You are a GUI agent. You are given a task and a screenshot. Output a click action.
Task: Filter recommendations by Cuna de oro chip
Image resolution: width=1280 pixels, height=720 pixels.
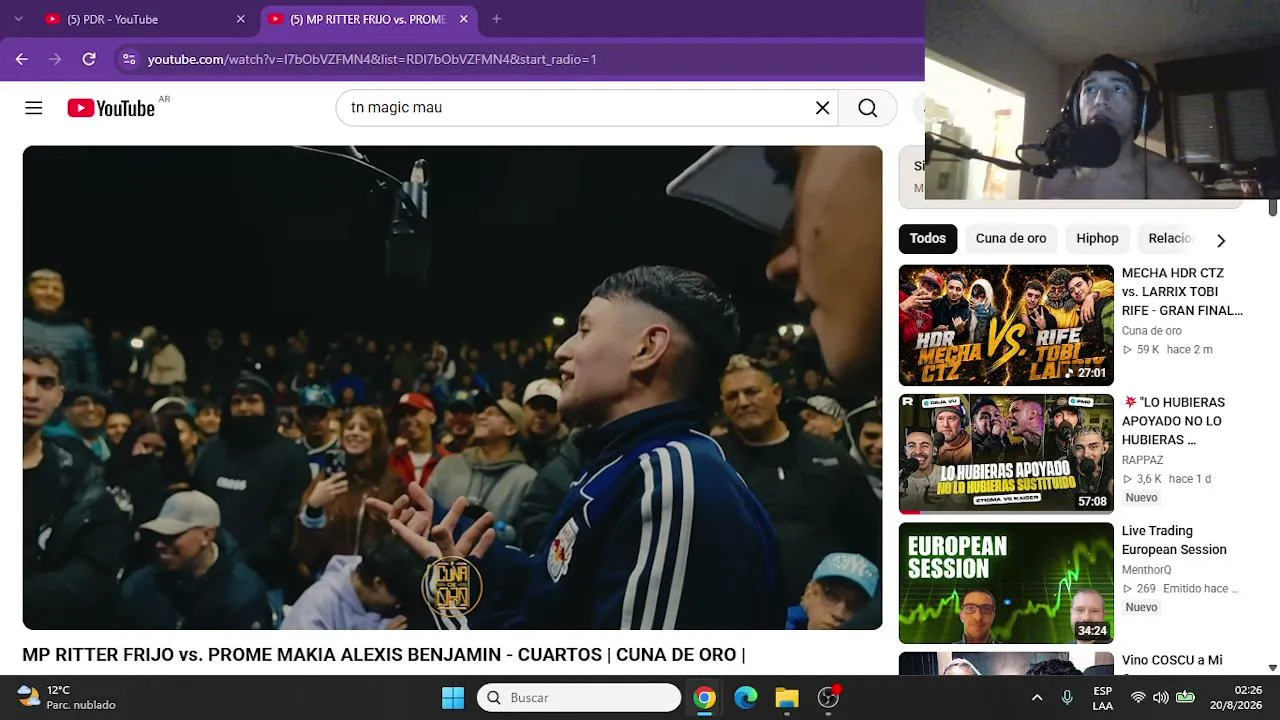[1011, 239]
